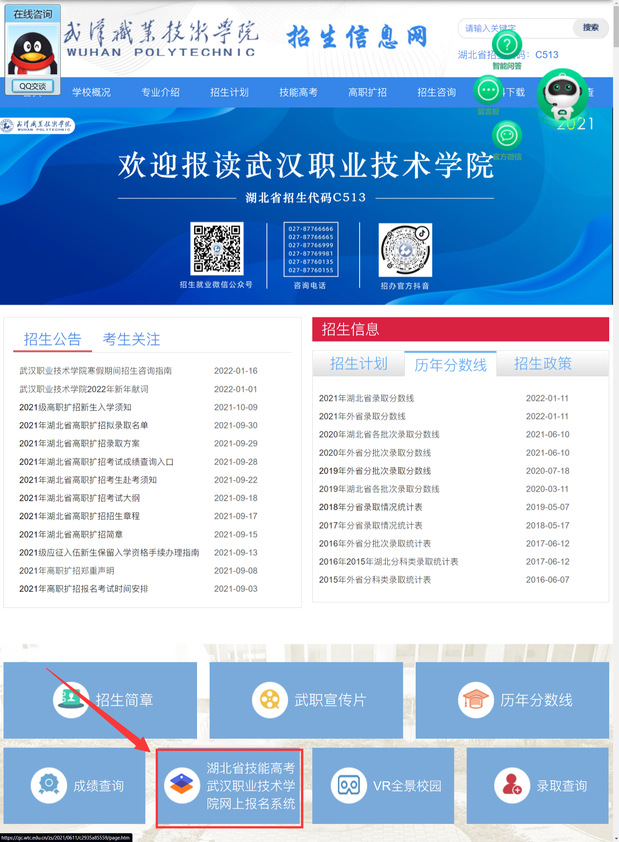Open 2021级高职扩招新生入学须知
Viewport: 619px width, 842px height.
[x=75, y=407]
